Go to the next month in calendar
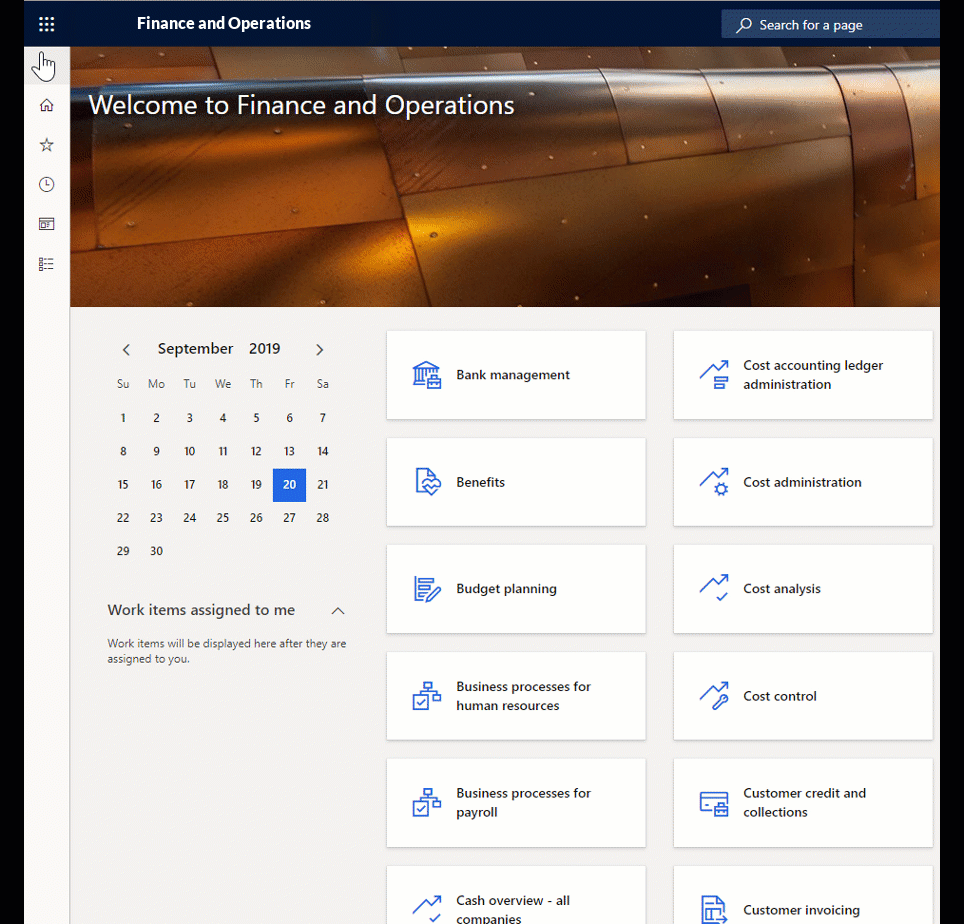 319,349
